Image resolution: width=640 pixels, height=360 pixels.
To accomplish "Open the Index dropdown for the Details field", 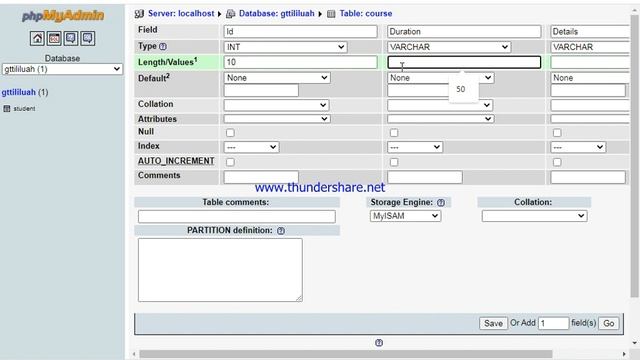I will point(578,147).
